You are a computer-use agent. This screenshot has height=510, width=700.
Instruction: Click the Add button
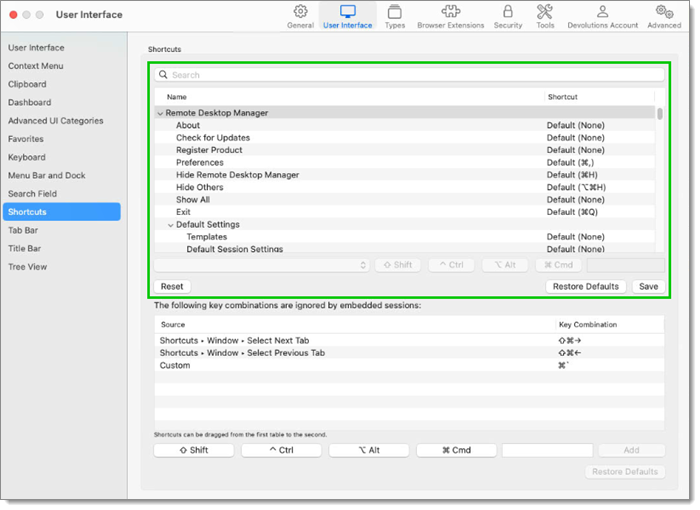tap(631, 450)
